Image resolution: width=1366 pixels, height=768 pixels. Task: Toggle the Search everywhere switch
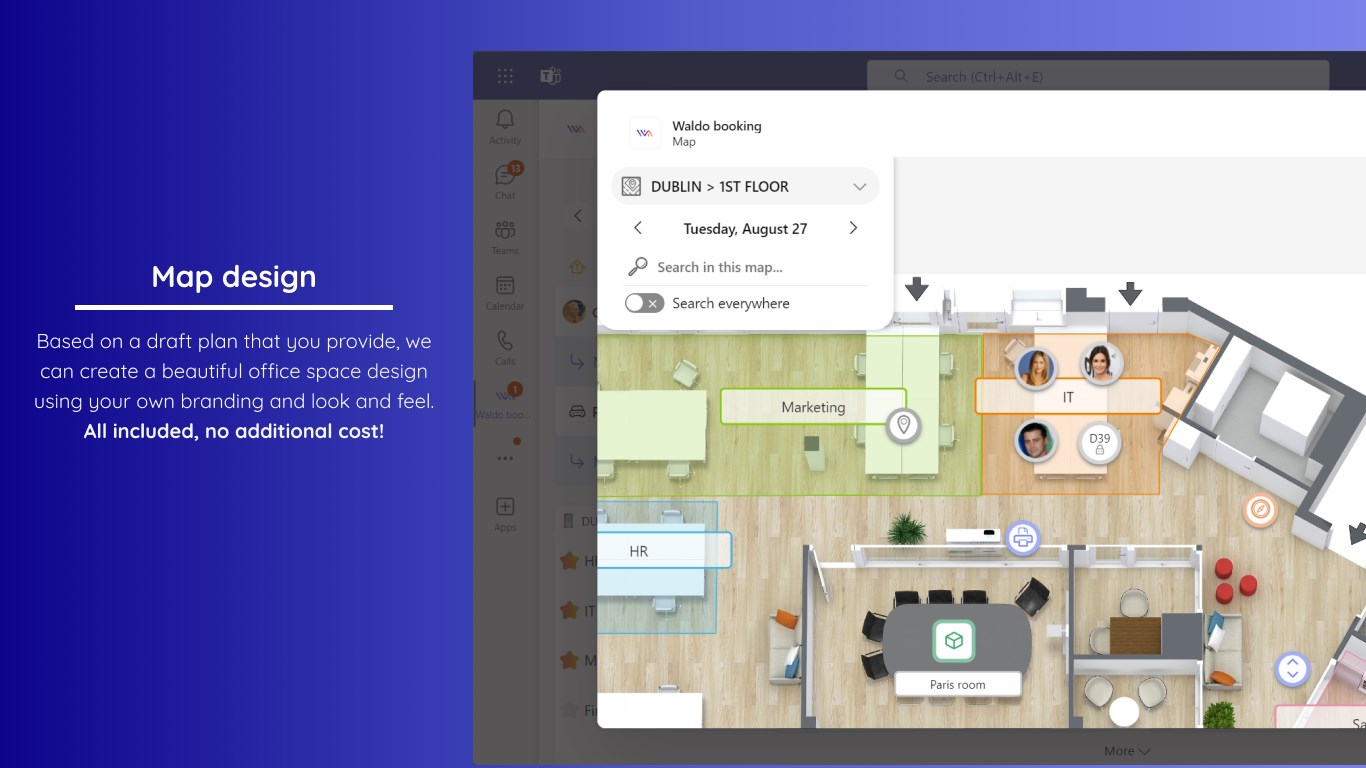pyautogui.click(x=644, y=303)
